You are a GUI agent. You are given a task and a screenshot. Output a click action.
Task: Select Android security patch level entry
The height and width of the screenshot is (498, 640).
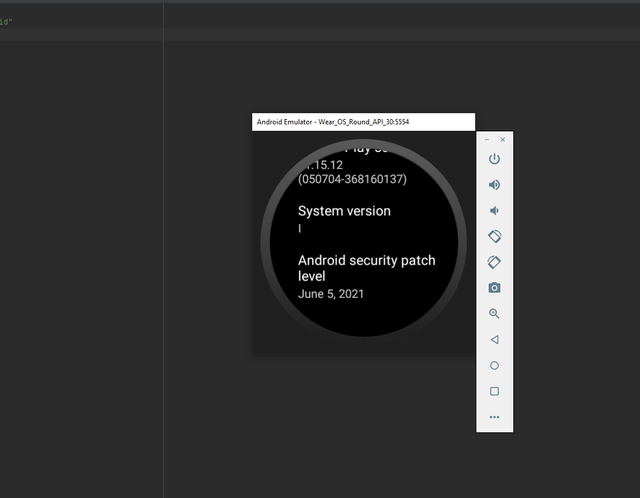click(367, 277)
